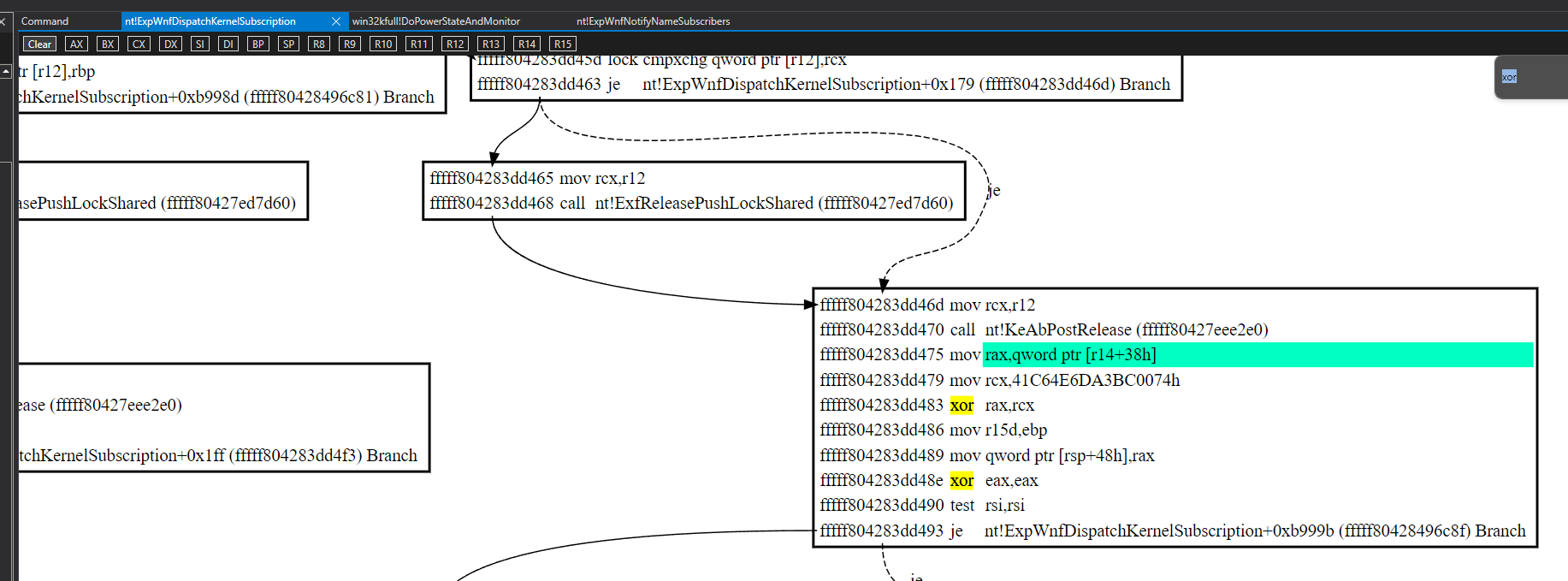Highlight the R15 register
1568x581 pixels.
(562, 44)
